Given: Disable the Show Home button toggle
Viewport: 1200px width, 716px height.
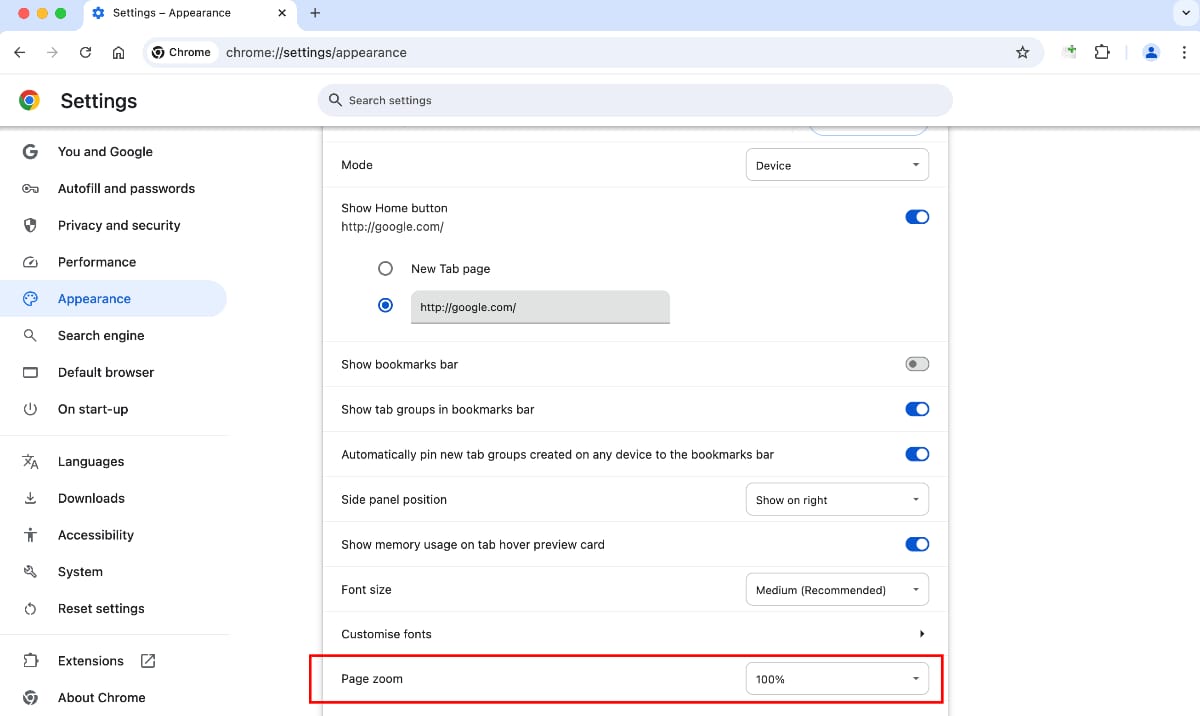Looking at the screenshot, I should 917,216.
